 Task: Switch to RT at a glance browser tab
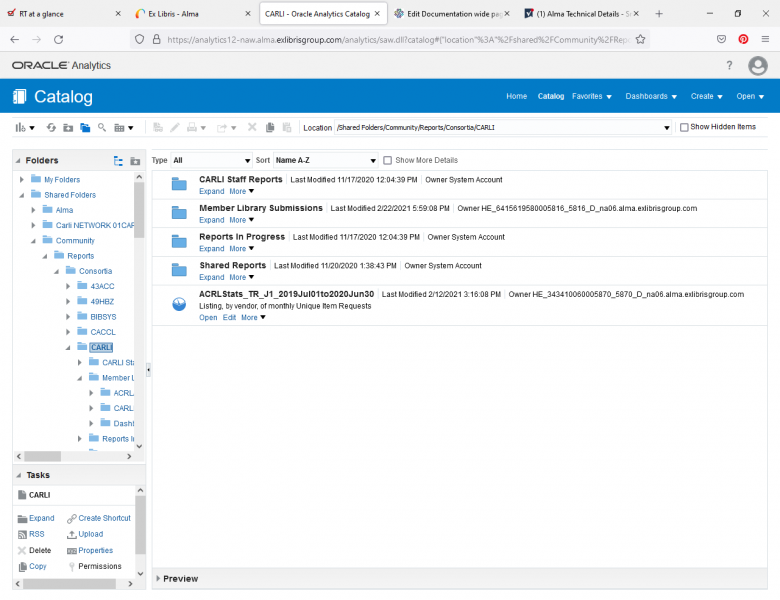point(63,14)
